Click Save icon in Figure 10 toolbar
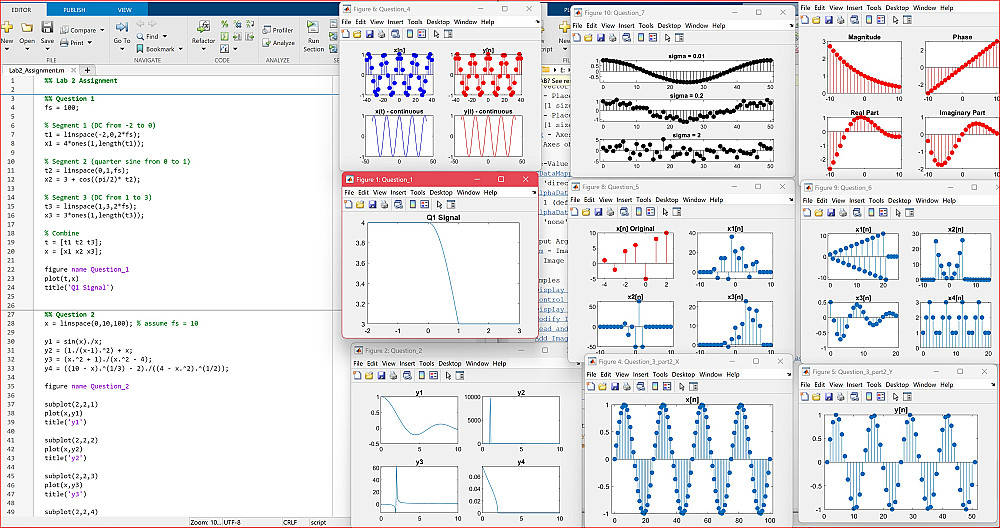The width and height of the screenshot is (1000, 528). (x=600, y=38)
